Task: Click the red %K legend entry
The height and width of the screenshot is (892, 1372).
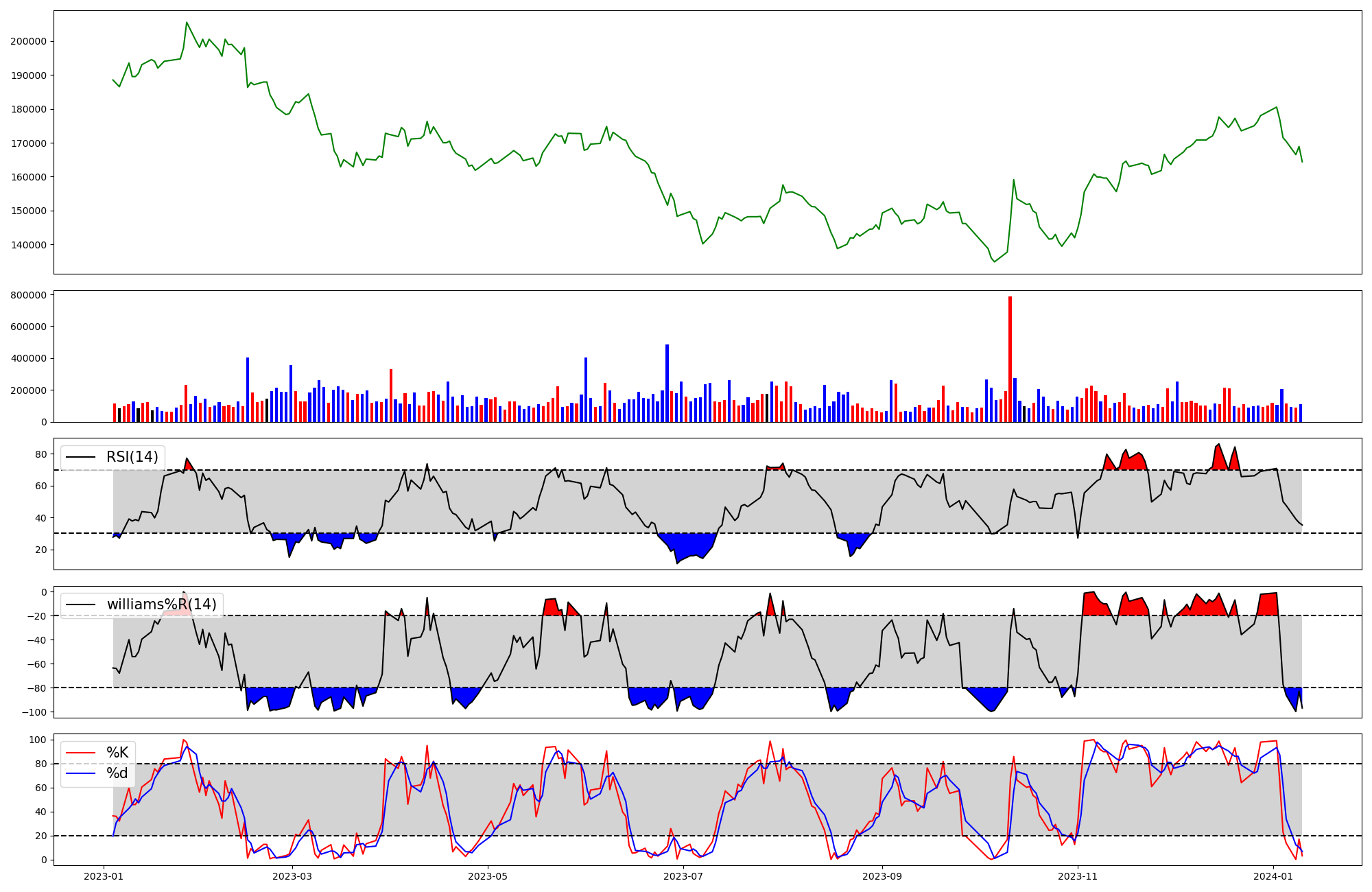Action: click(x=117, y=753)
